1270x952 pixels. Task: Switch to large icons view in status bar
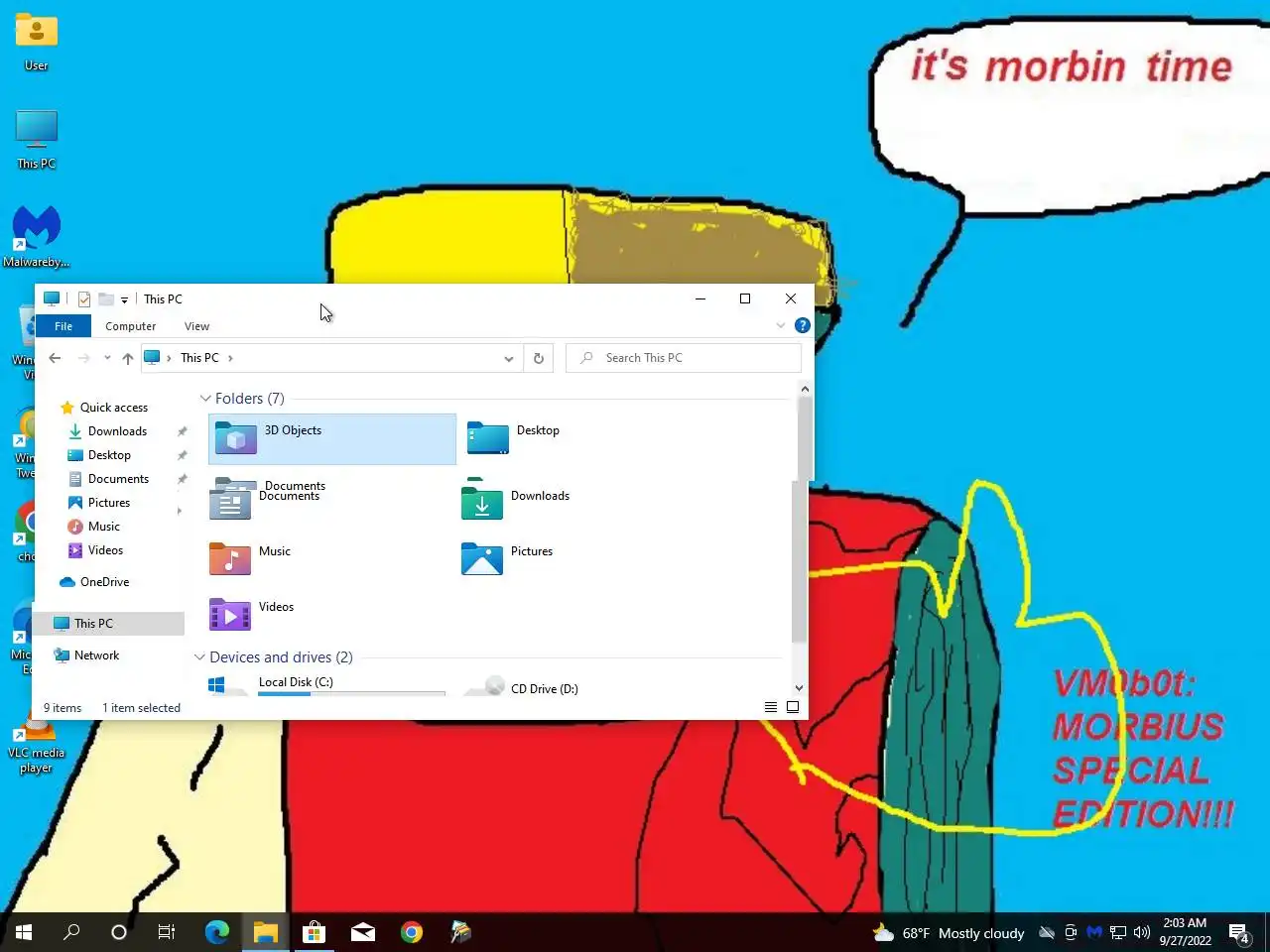[793, 707]
